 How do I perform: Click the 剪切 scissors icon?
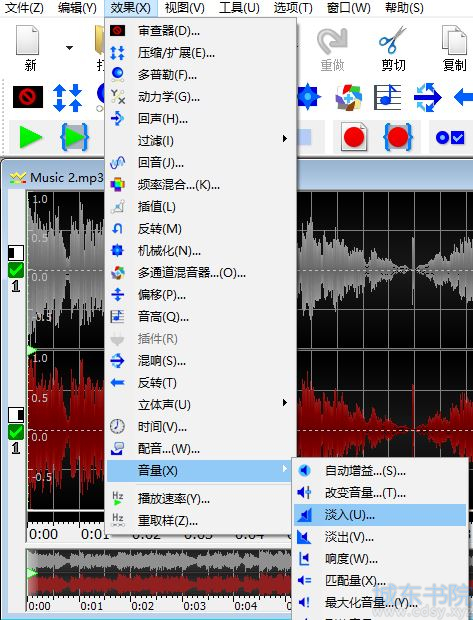pyautogui.click(x=393, y=48)
